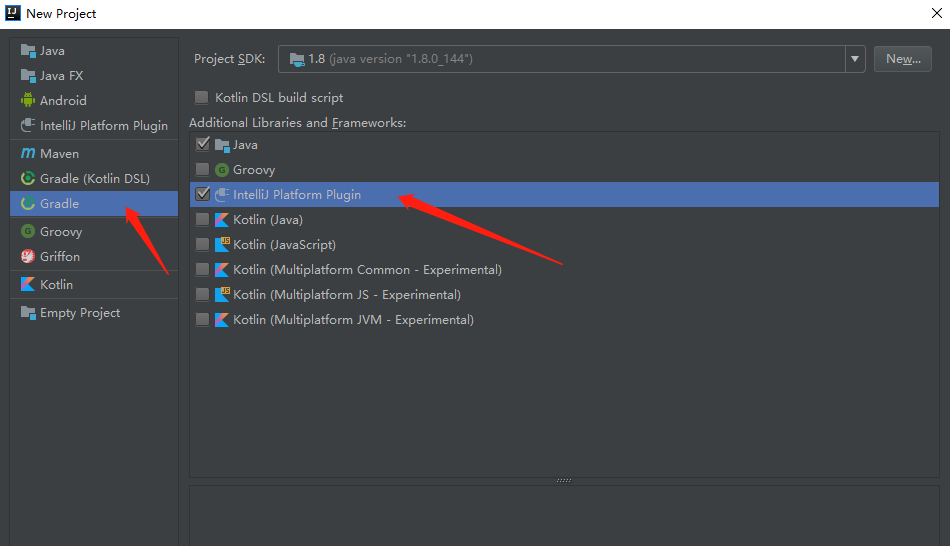Select Kotlin project type in sidebar
The image size is (950, 546).
click(x=94, y=284)
